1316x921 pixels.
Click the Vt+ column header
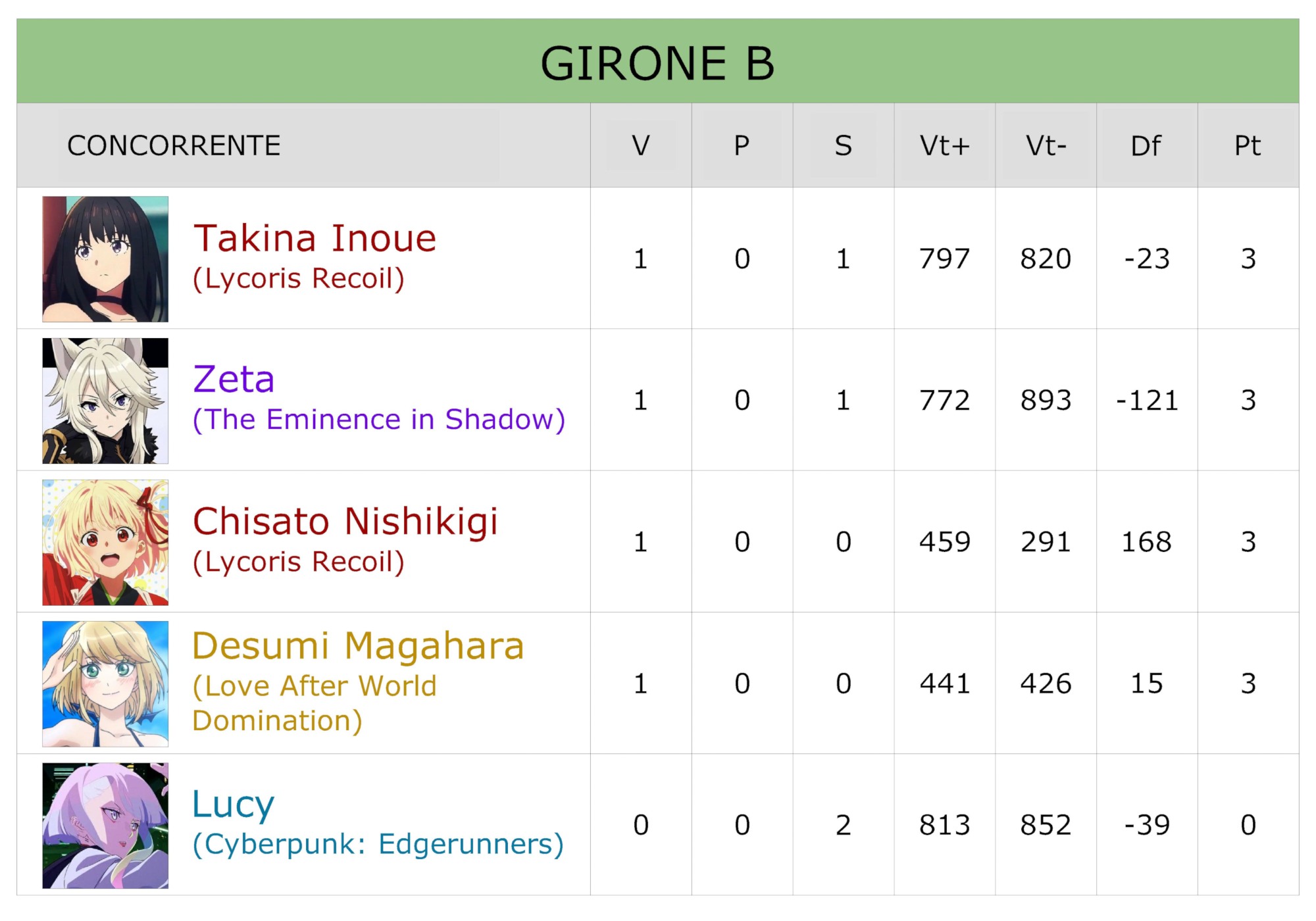pos(944,145)
